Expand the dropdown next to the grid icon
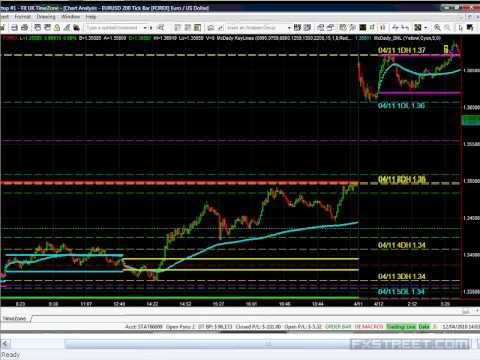The image size is (480, 360). (426, 28)
